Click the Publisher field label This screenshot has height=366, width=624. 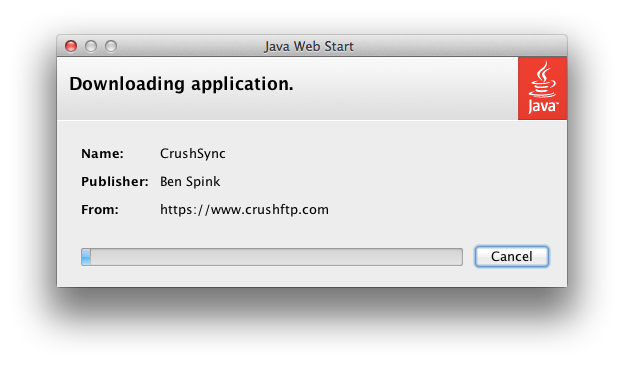click(x=115, y=181)
